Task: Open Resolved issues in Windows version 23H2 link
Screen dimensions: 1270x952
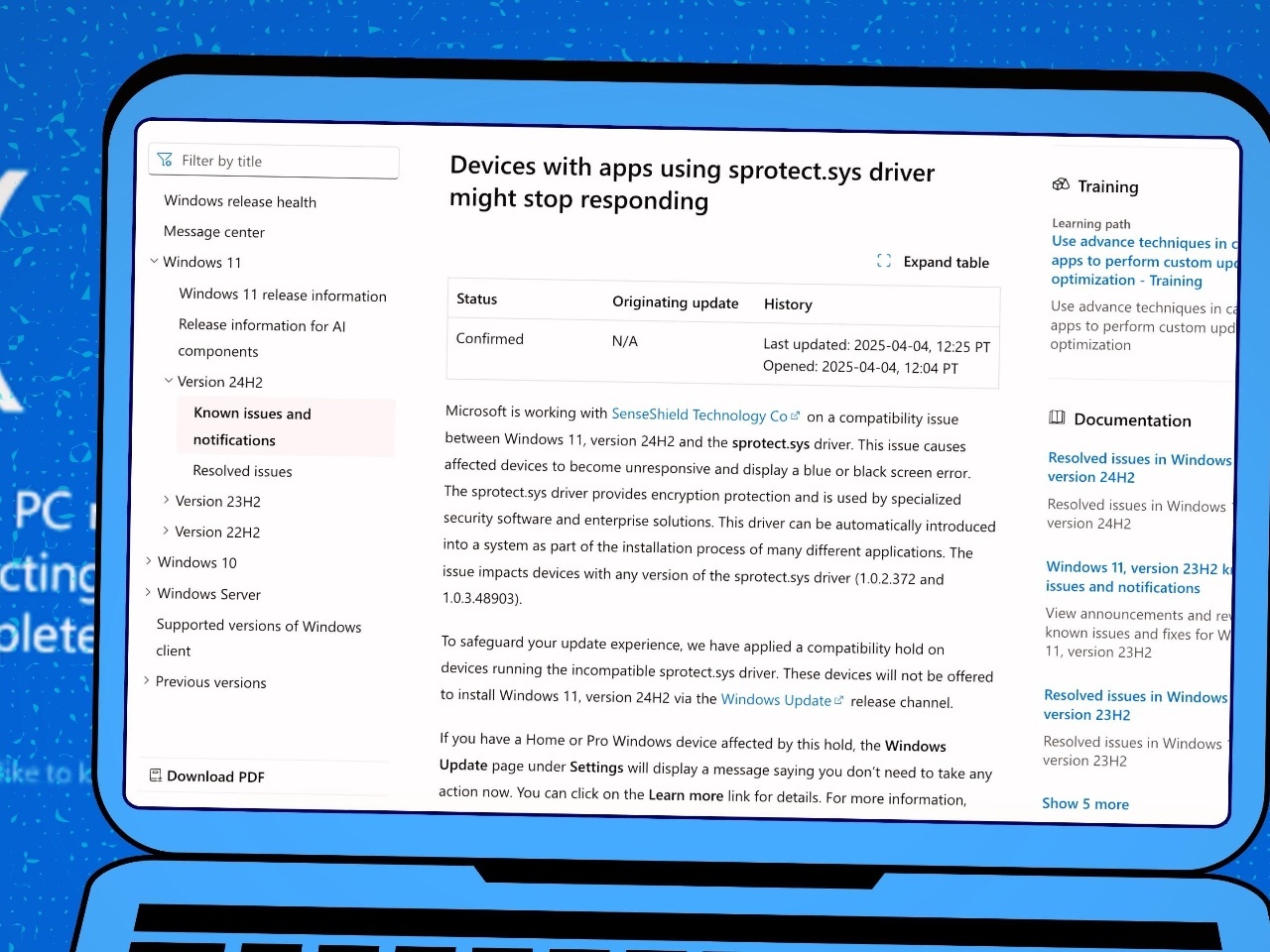Action: tap(1135, 704)
